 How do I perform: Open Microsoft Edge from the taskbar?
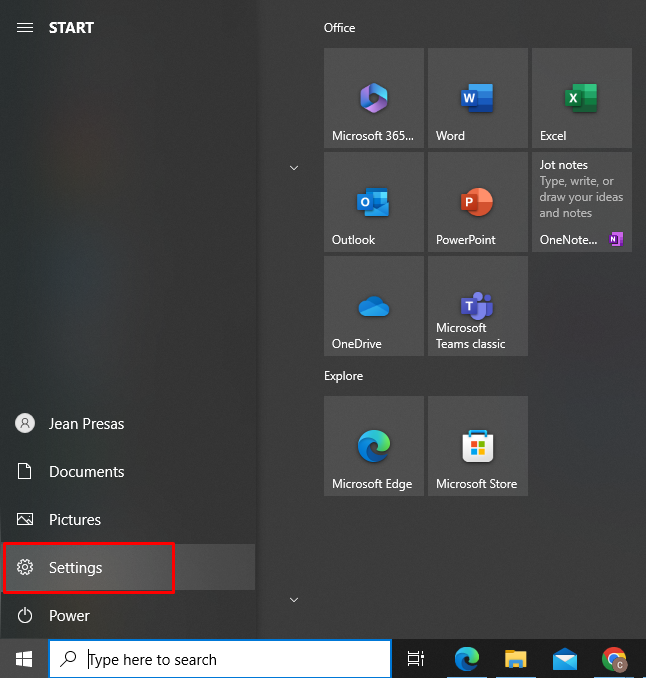point(467,659)
